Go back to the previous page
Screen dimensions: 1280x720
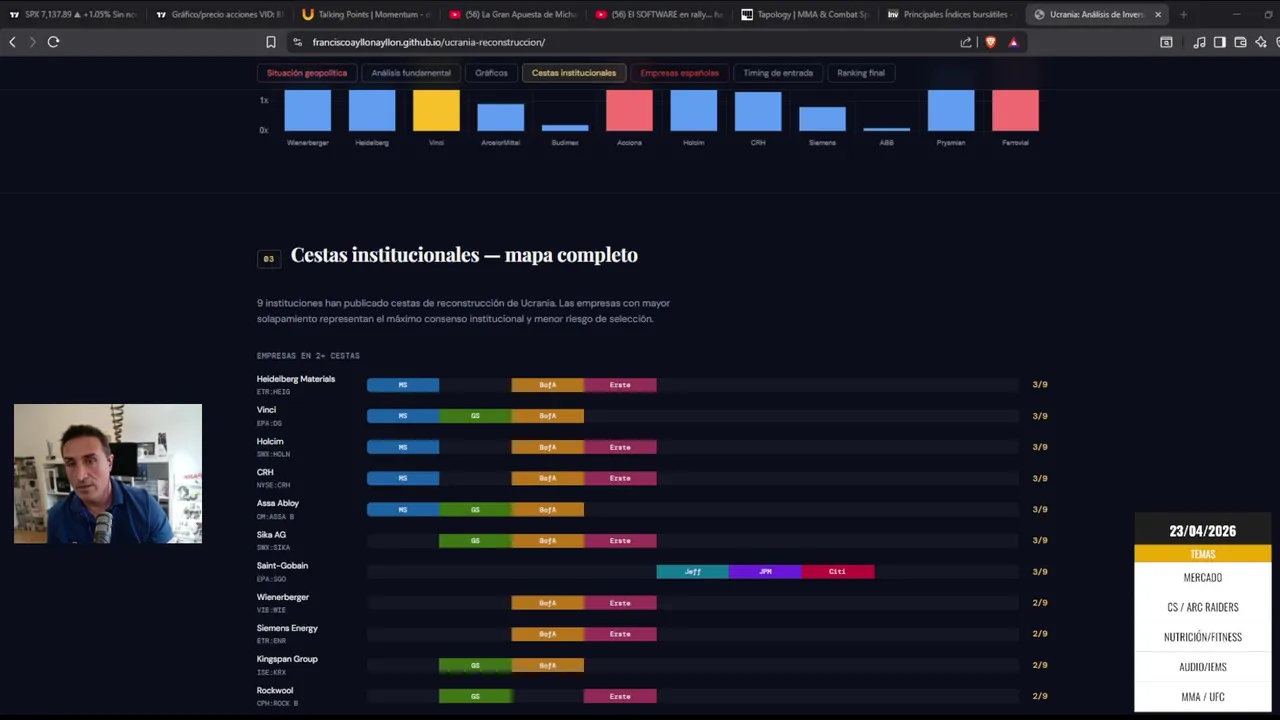tap(12, 42)
